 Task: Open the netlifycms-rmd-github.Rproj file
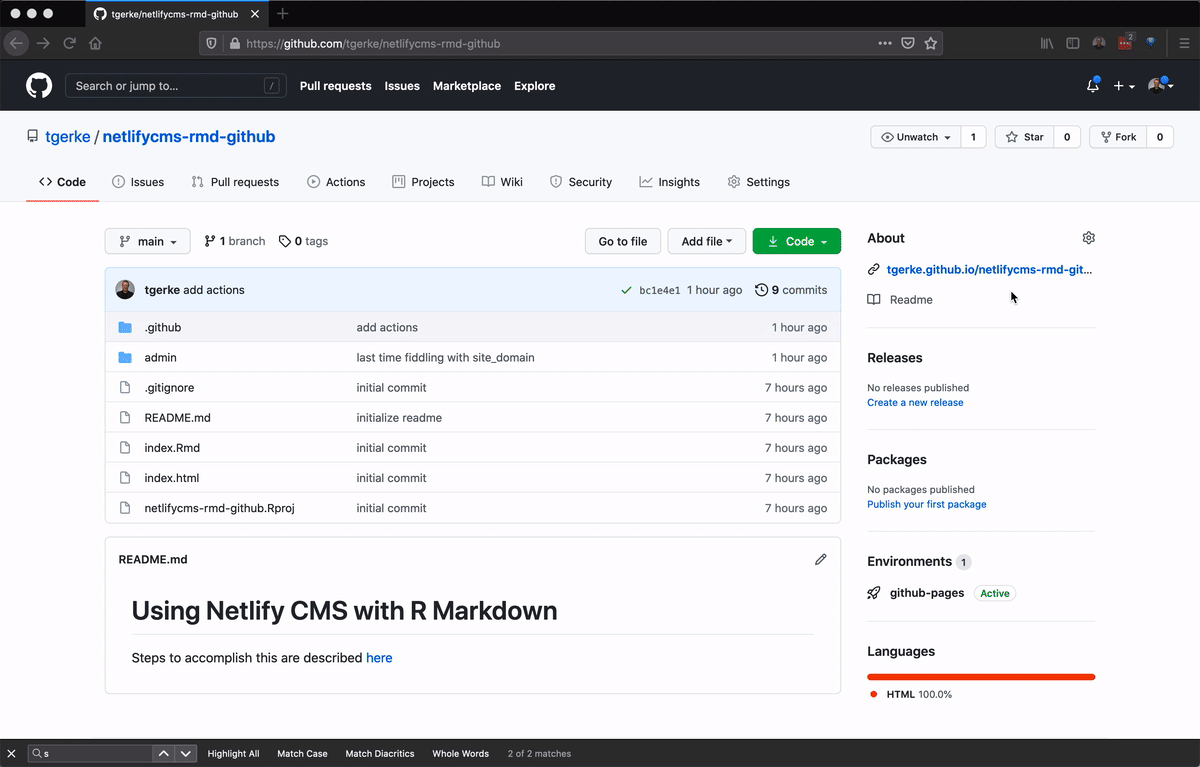[x=219, y=508]
